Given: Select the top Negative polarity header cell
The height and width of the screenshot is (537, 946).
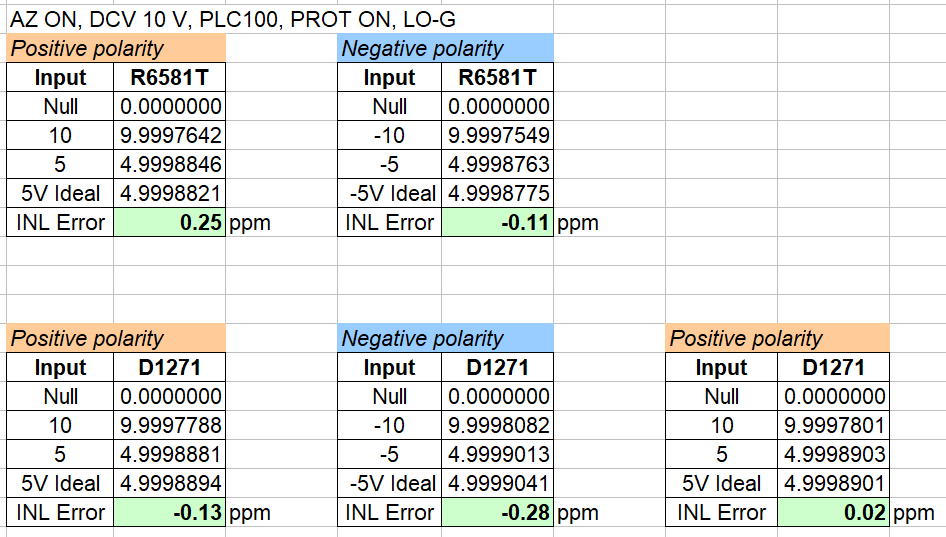Looking at the screenshot, I should 445,48.
